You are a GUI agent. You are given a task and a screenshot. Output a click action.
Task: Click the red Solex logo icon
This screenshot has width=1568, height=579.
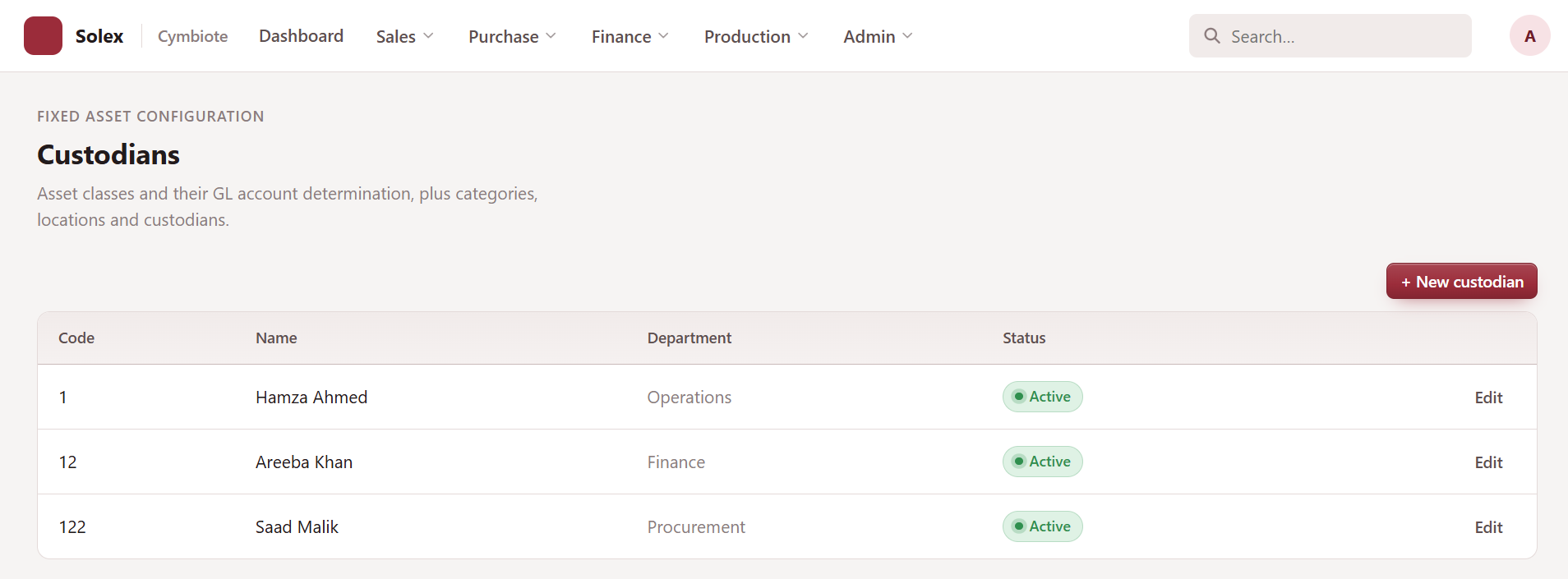(43, 36)
